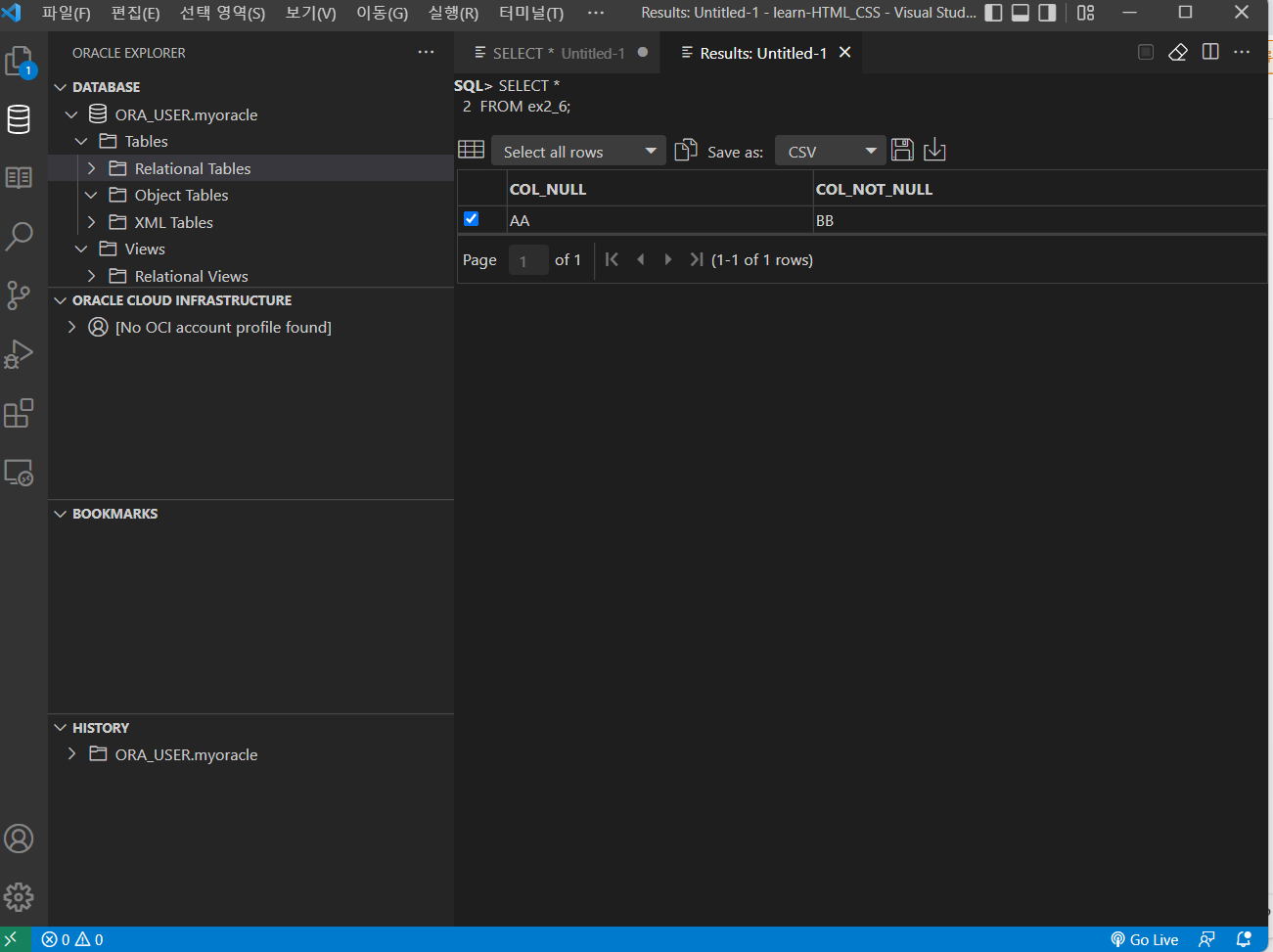This screenshot has width=1273, height=952.
Task: Open the 보기(V) menu
Action: [310, 13]
